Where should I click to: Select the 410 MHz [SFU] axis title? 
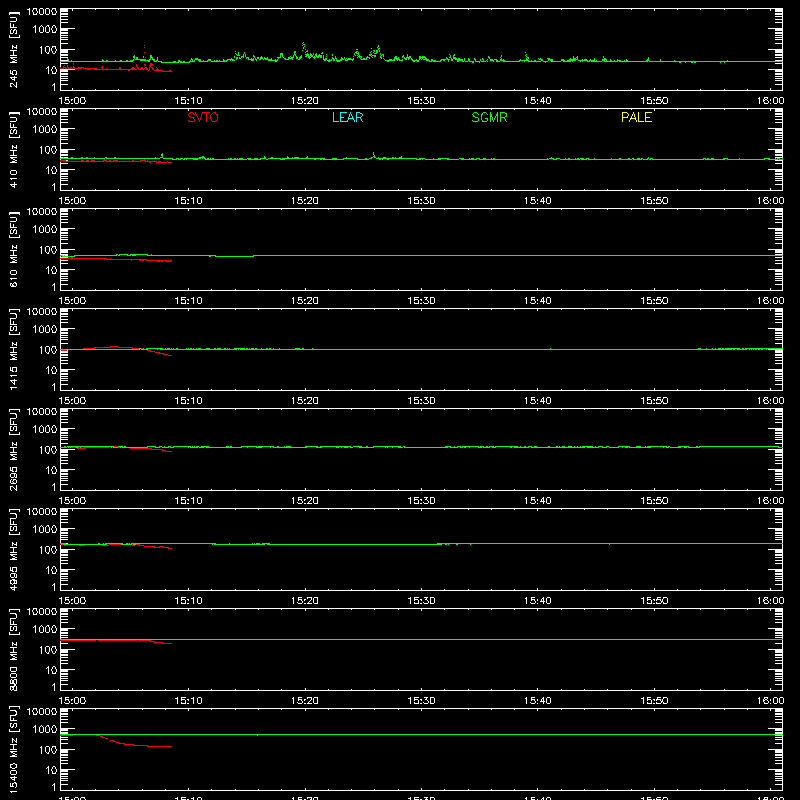click(13, 149)
